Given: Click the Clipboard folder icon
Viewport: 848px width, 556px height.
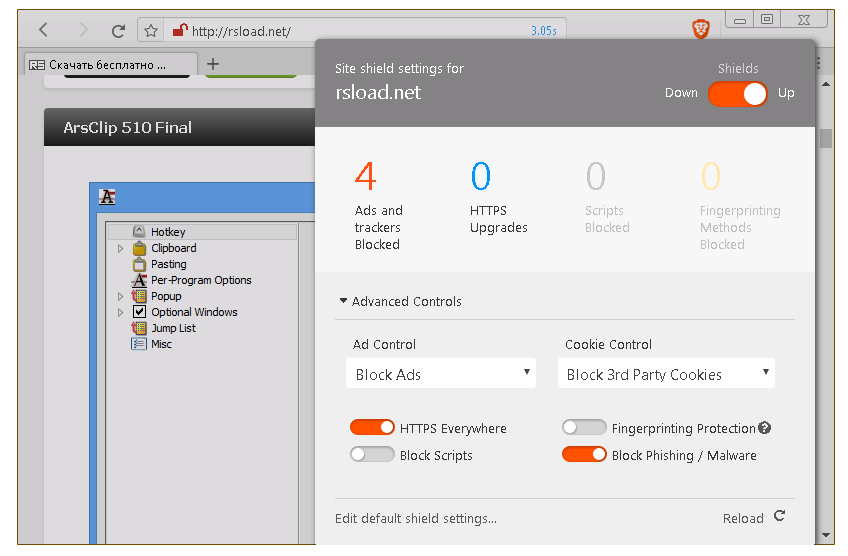Looking at the screenshot, I should coord(140,248).
